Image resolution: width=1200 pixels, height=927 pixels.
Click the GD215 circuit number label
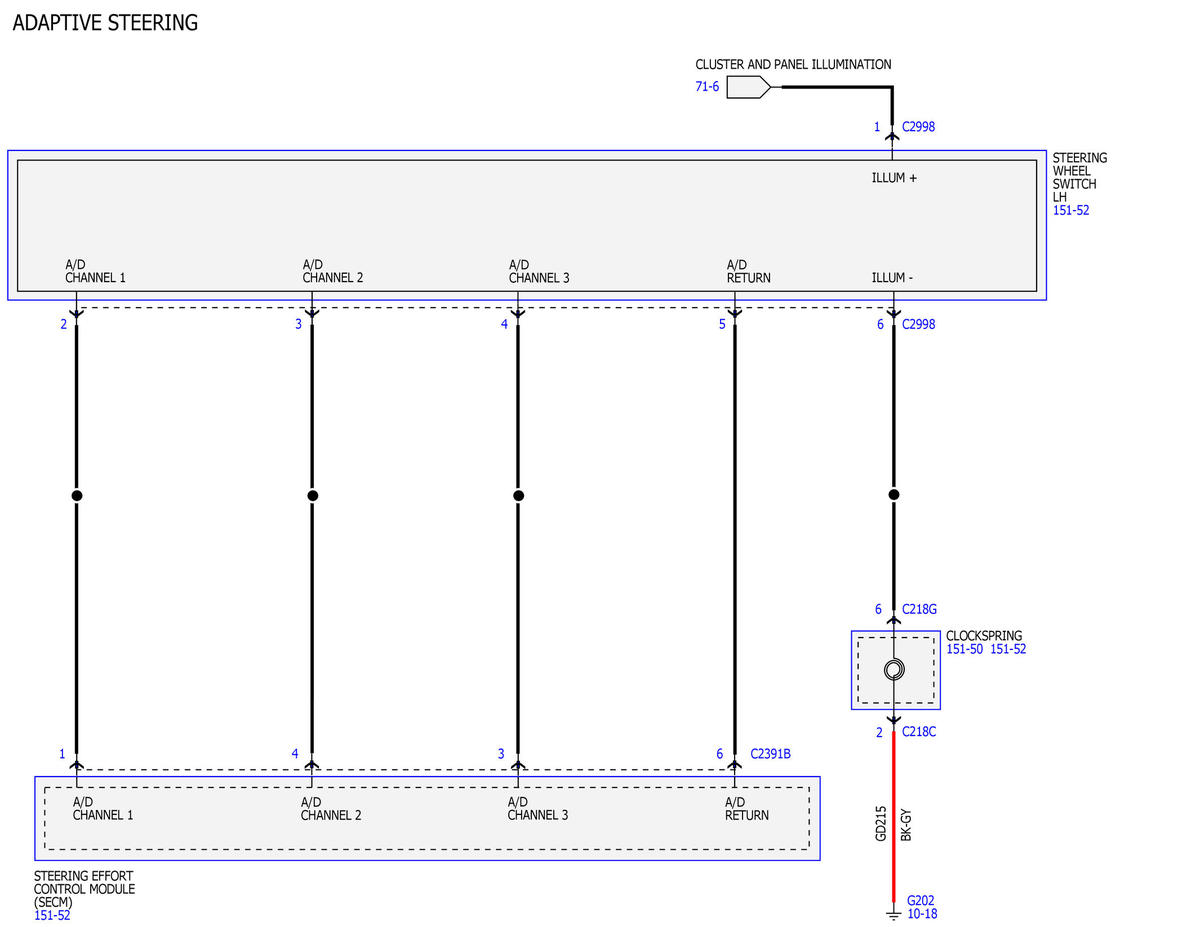881,823
